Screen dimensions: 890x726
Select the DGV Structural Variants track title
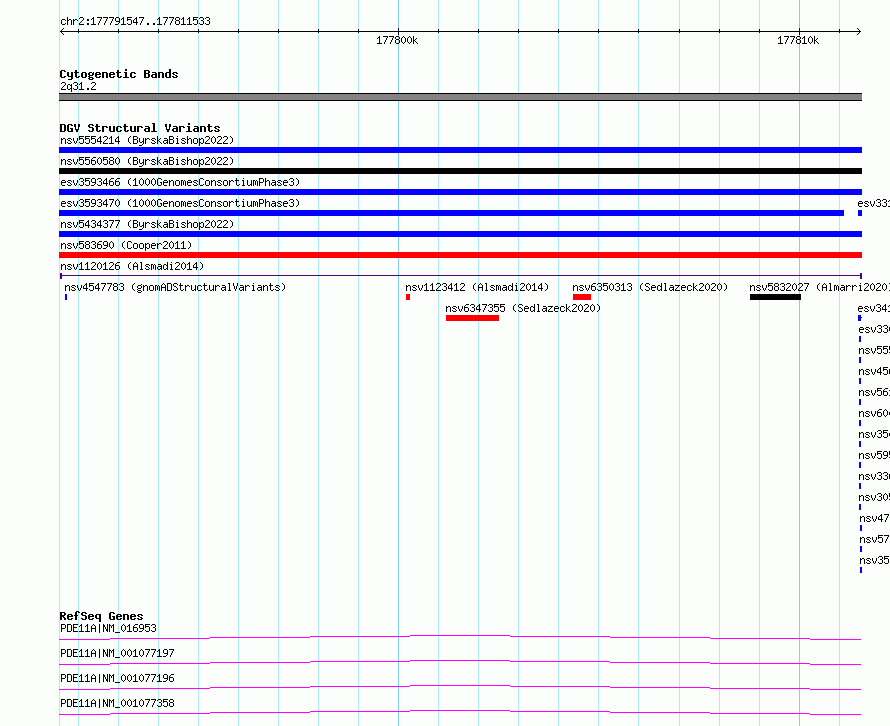(140, 128)
